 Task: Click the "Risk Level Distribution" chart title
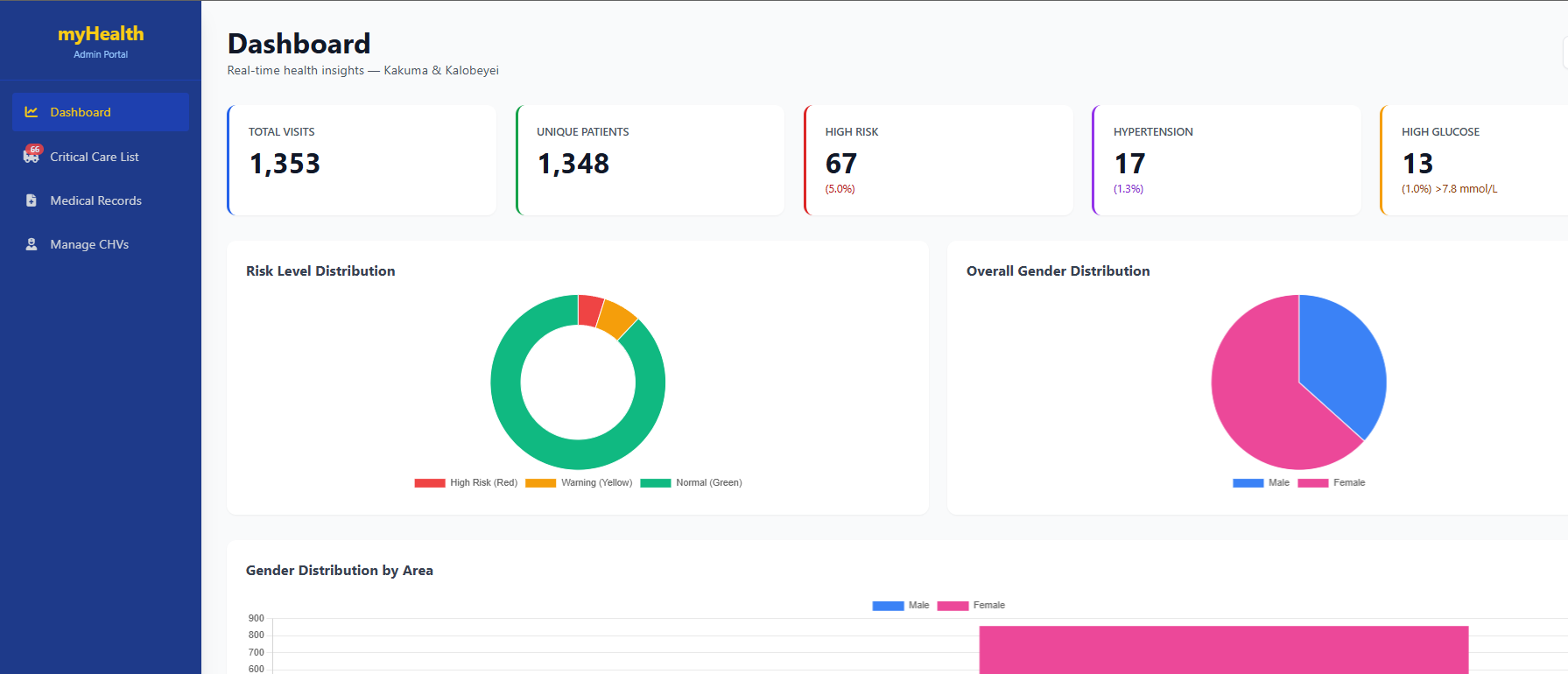(x=320, y=271)
